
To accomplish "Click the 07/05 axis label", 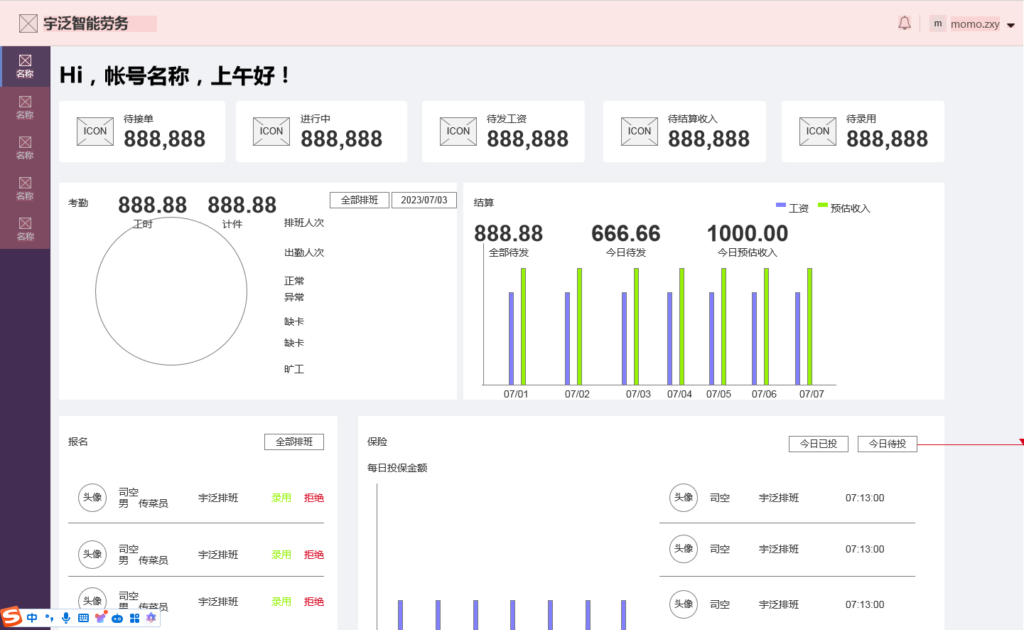I will point(718,394).
